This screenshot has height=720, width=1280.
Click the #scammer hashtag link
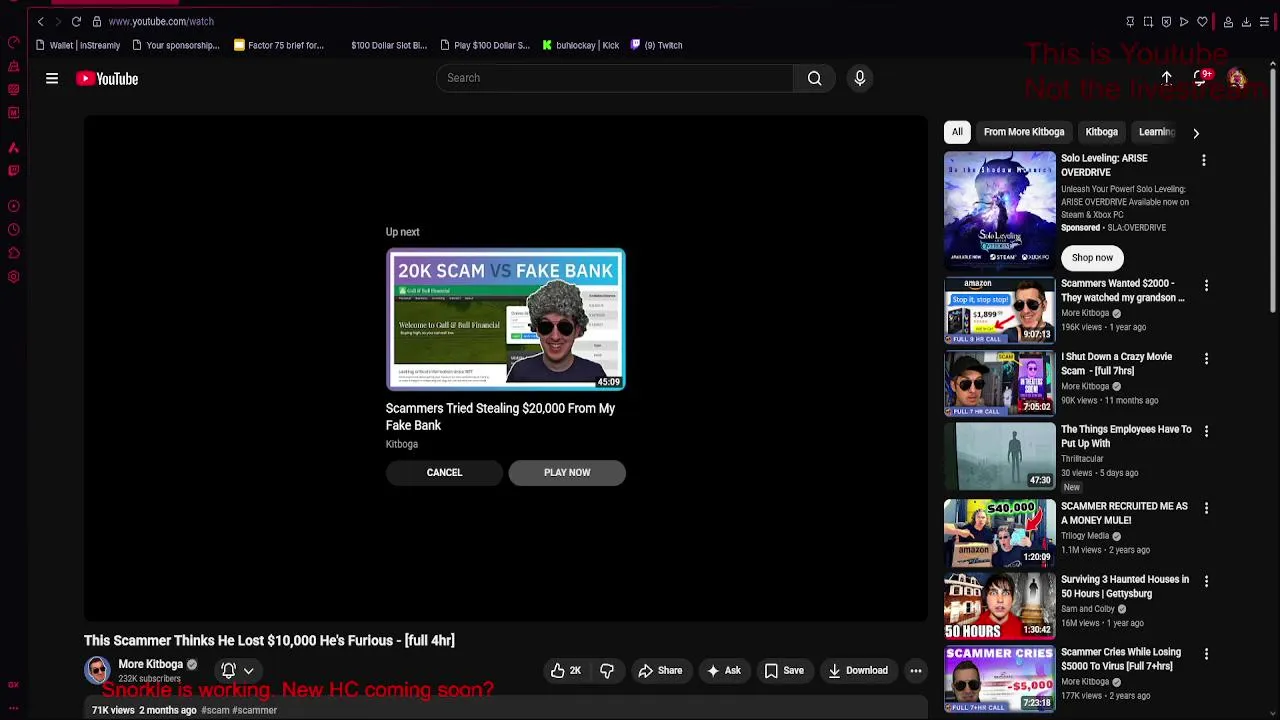255,710
